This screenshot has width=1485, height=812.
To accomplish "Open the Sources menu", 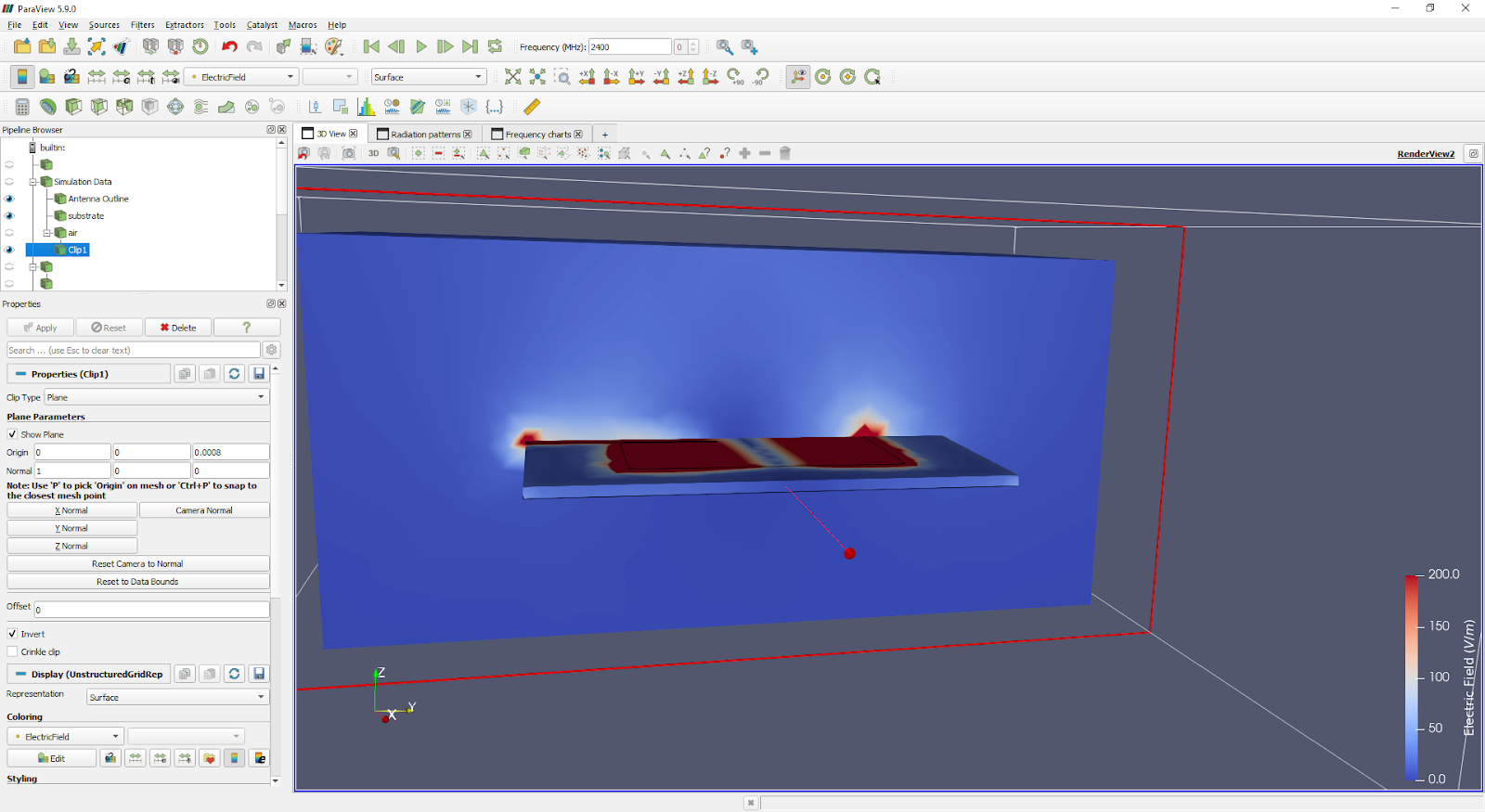I will [104, 25].
